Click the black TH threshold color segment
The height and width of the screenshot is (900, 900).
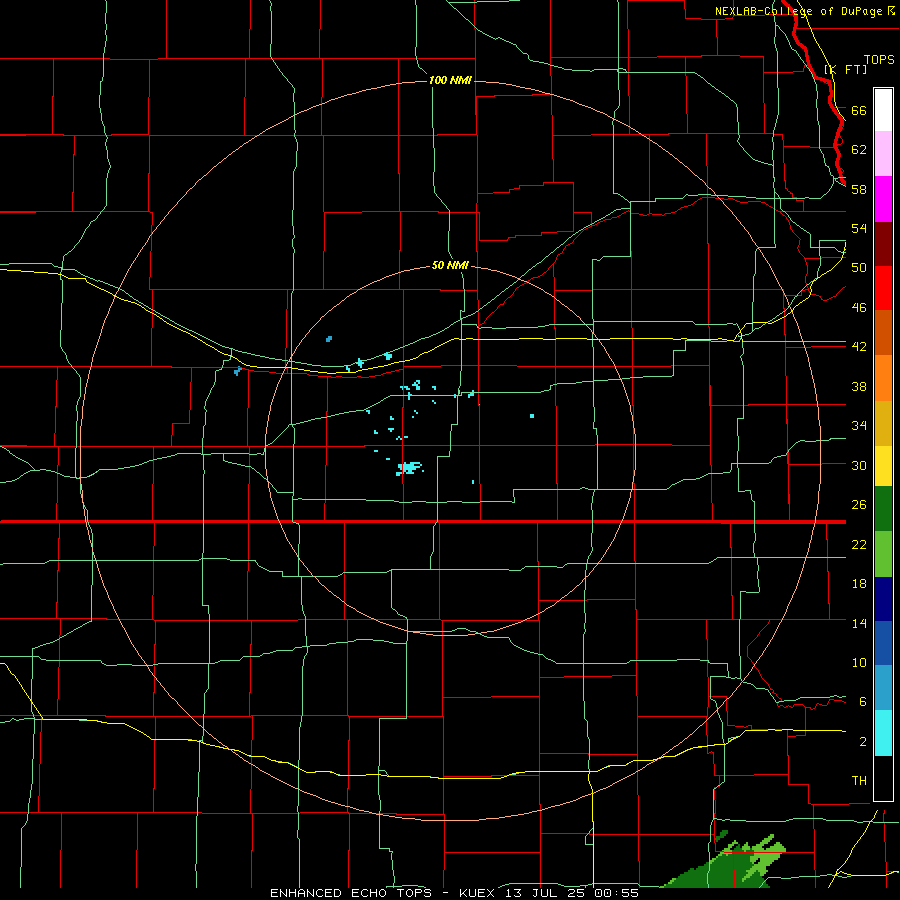click(x=883, y=778)
